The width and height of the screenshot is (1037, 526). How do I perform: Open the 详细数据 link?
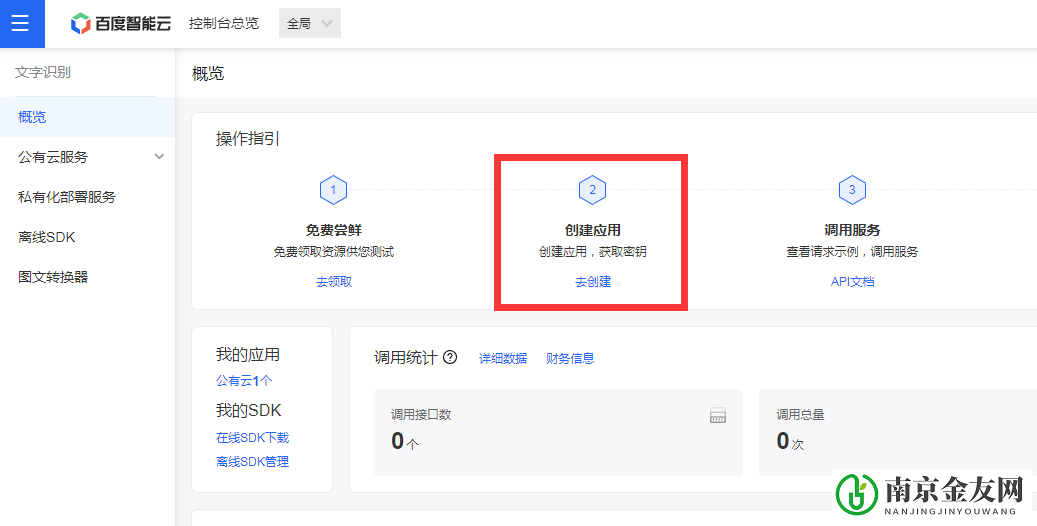[503, 359]
